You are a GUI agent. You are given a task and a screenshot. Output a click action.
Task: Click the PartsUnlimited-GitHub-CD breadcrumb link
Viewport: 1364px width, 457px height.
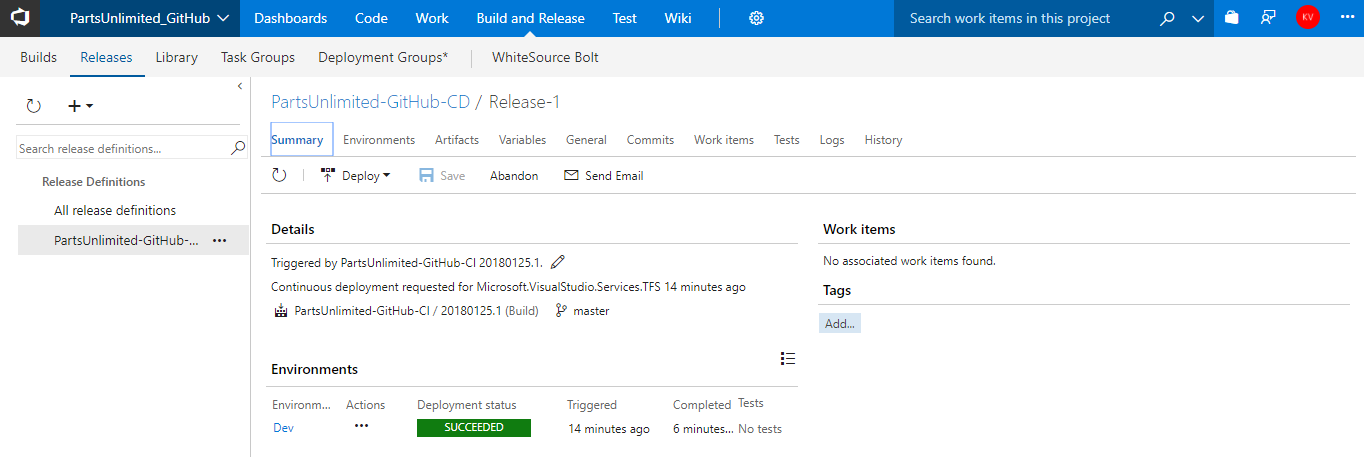pyautogui.click(x=370, y=102)
